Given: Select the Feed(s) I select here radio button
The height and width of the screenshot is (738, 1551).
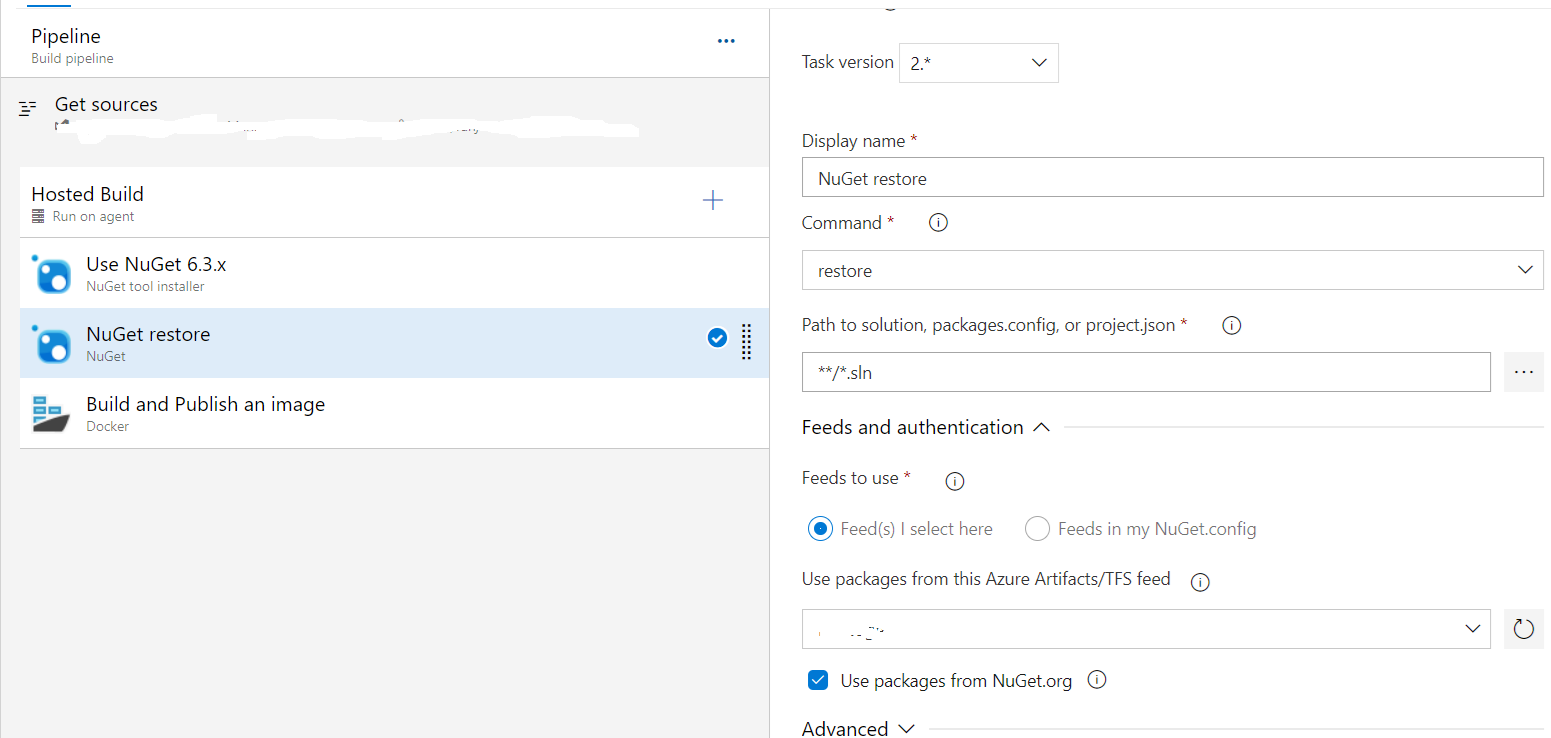Looking at the screenshot, I should coord(820,528).
